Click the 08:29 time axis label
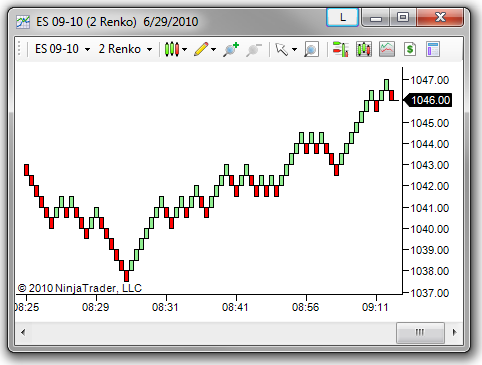Viewport: 482px width, 365px height. (x=96, y=307)
